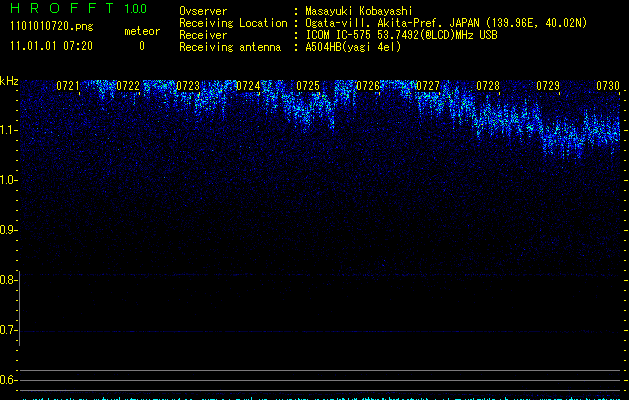Screen dimensions: 629x400
Task: Click the 1.0 frequency axis label
Action: point(8,180)
